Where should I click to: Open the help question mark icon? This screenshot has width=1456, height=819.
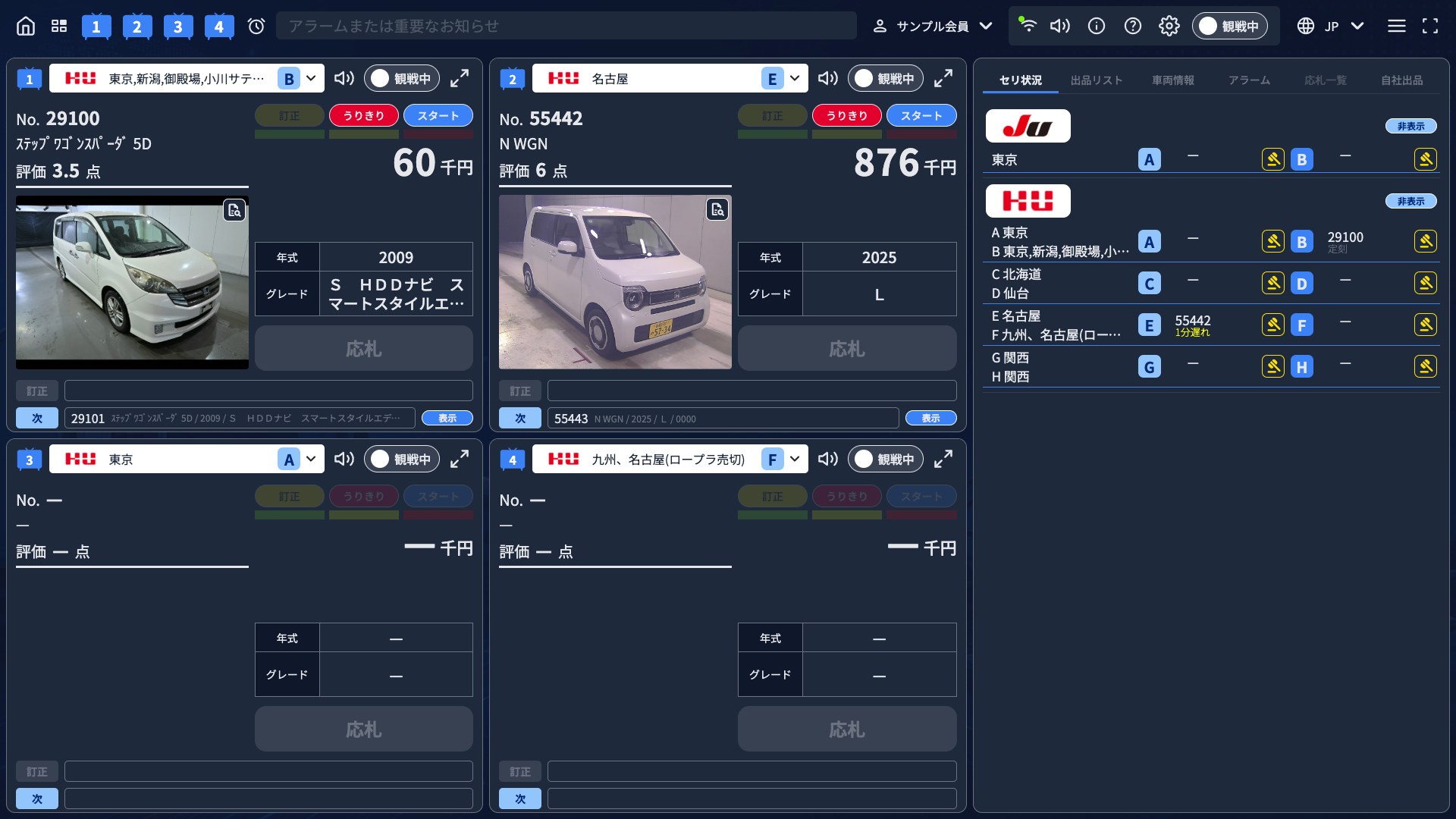pos(1133,26)
